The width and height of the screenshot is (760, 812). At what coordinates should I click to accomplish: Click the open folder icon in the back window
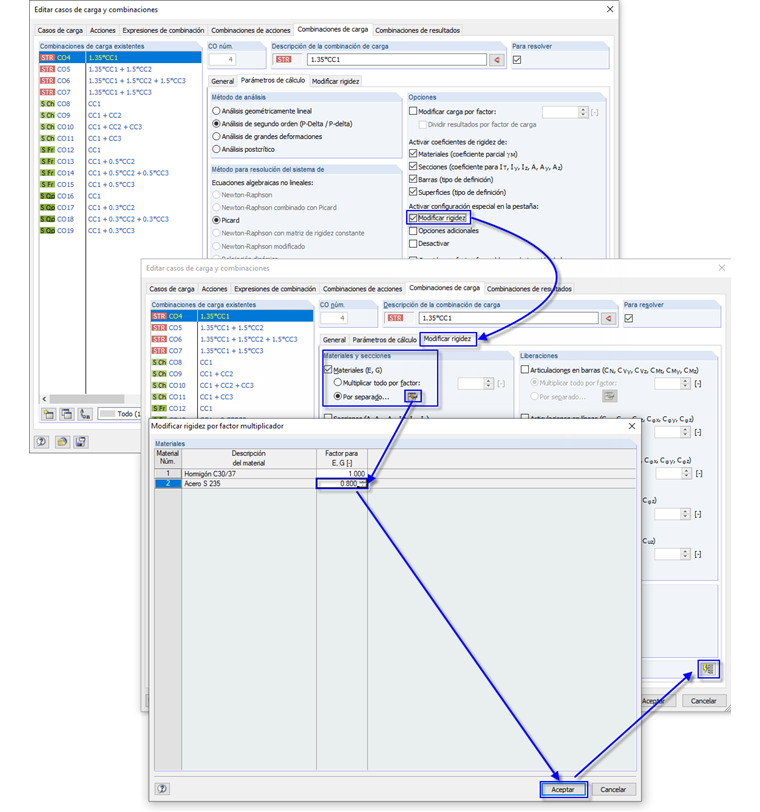pos(62,442)
